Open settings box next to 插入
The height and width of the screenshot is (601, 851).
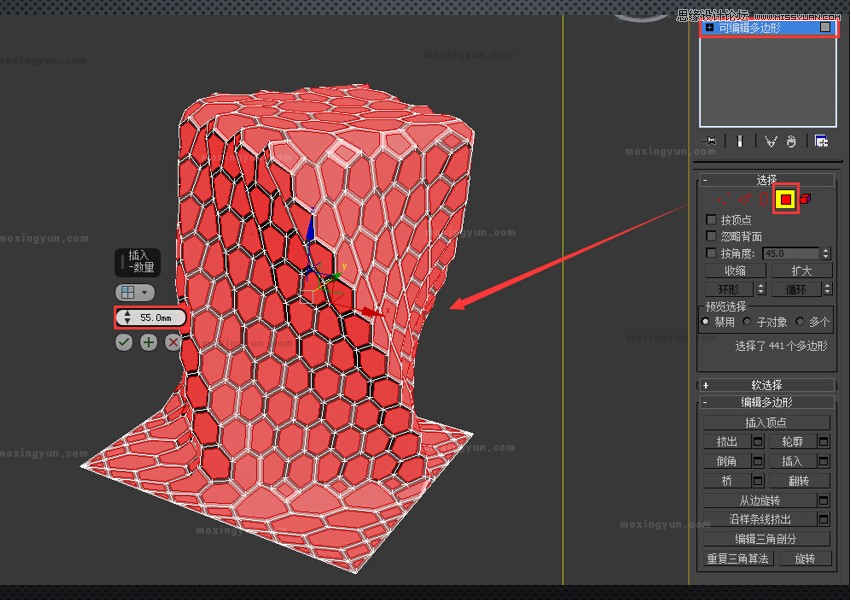[x=823, y=461]
